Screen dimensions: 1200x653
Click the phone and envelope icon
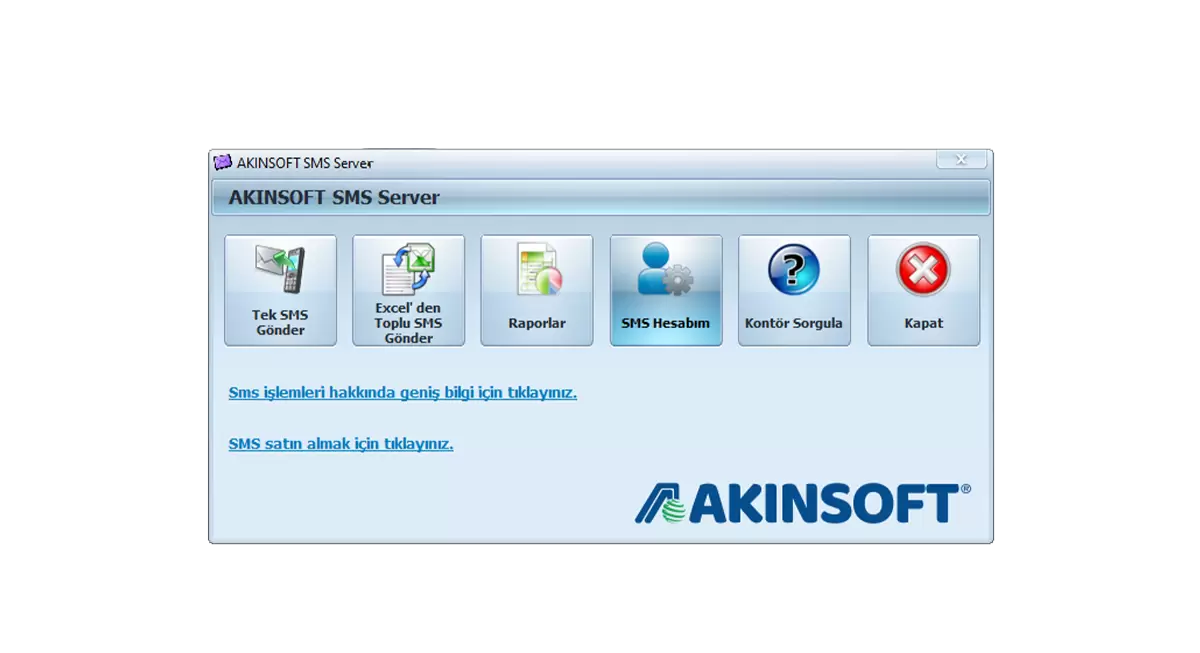pyautogui.click(x=280, y=270)
